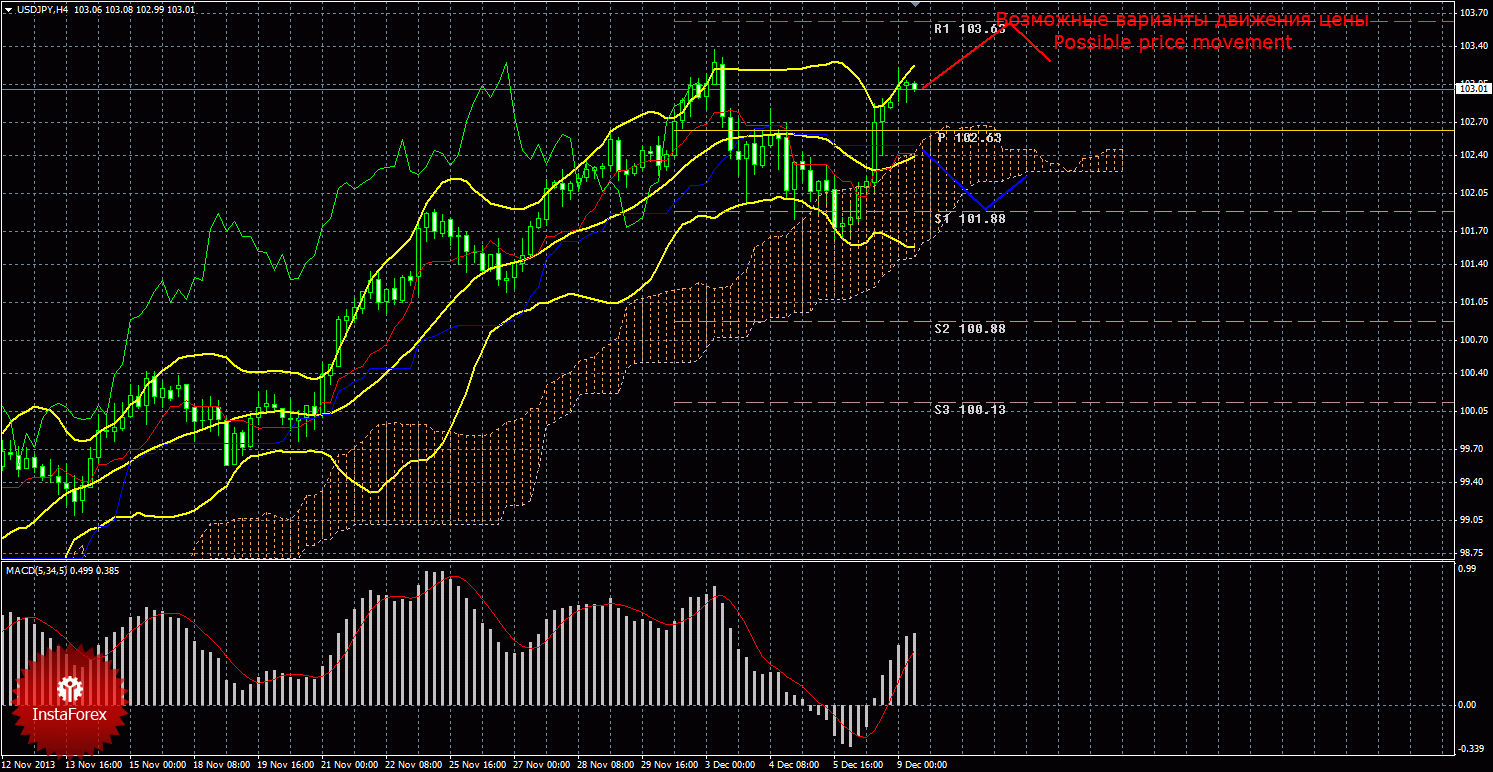Click the 99.05 price scale value
This screenshot has width=1493, height=772.
tap(1469, 520)
